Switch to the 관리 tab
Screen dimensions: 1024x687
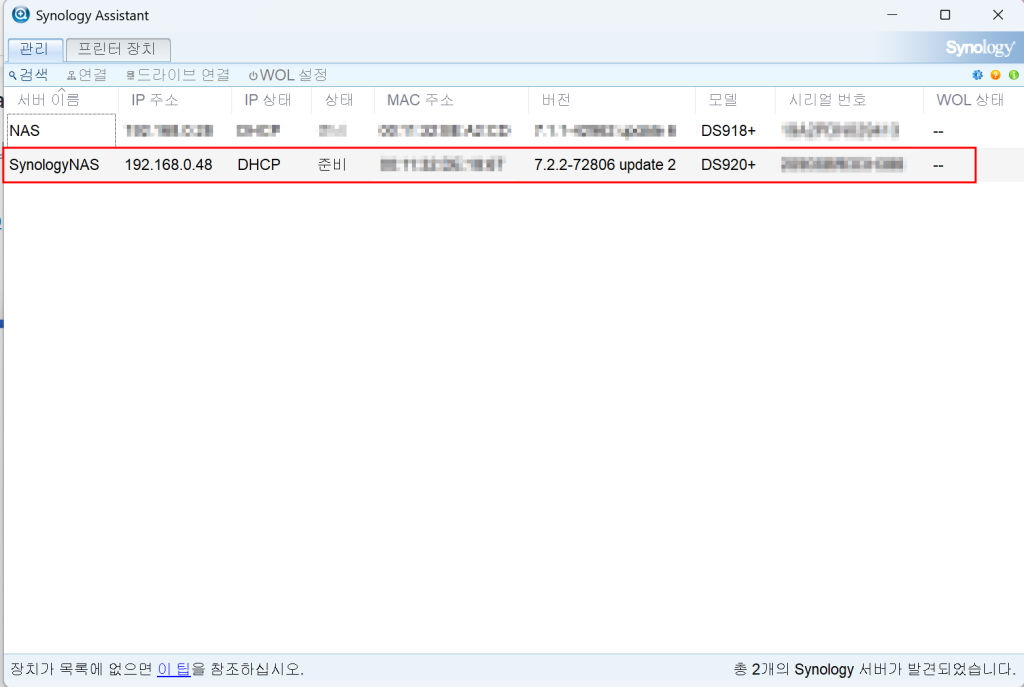[35, 49]
